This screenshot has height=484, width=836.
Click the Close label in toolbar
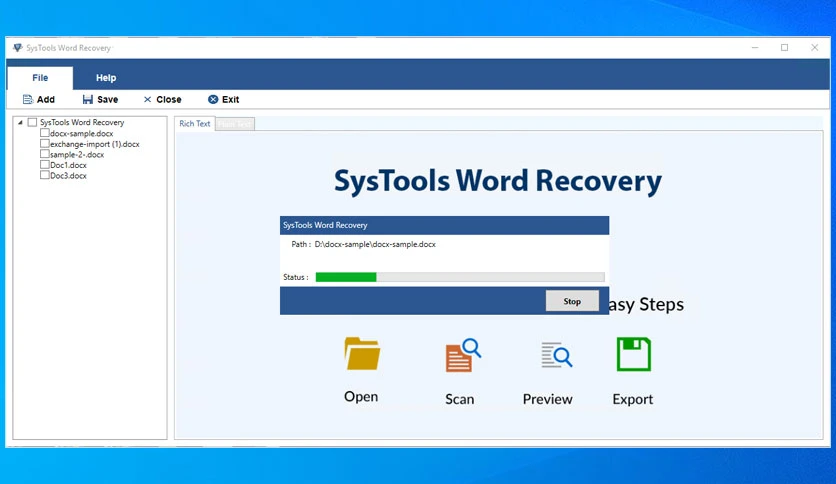tap(168, 99)
